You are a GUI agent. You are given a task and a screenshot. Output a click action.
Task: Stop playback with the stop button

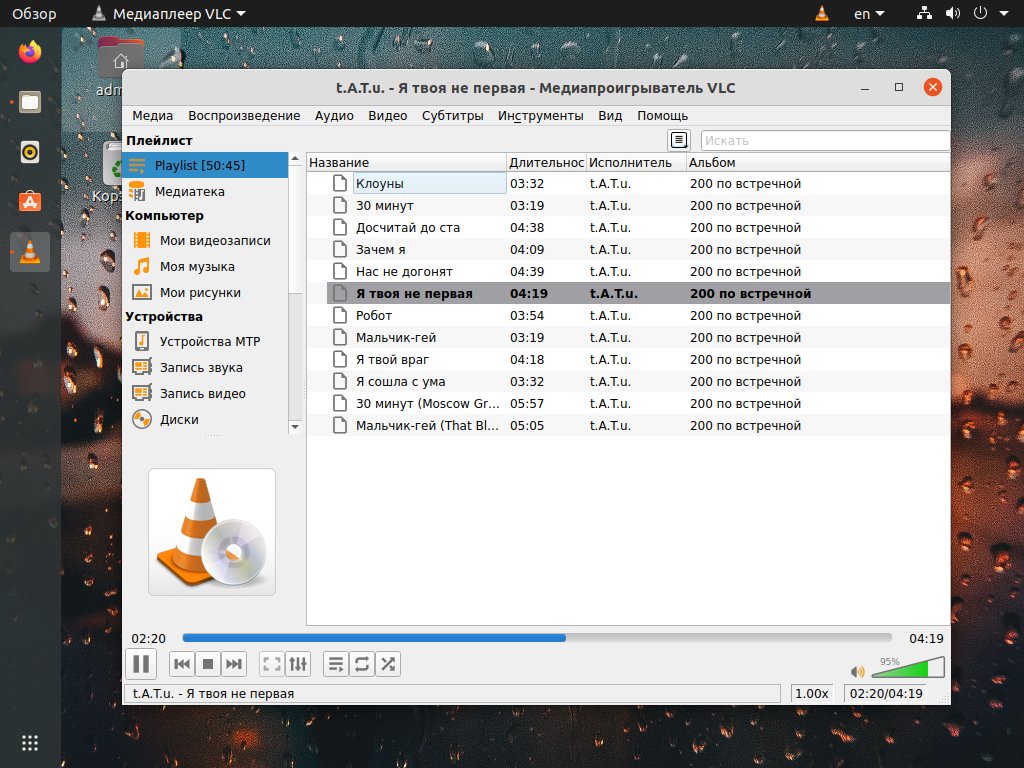pyautogui.click(x=208, y=664)
